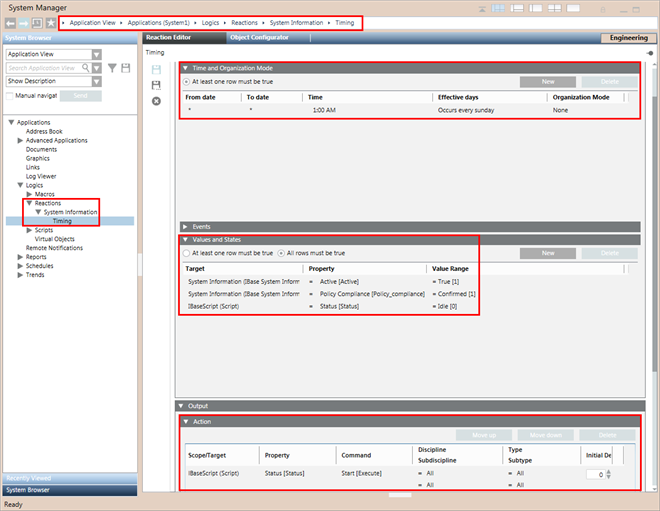Switch to the Object Configurator tab
The width and height of the screenshot is (660, 511).
259,37
